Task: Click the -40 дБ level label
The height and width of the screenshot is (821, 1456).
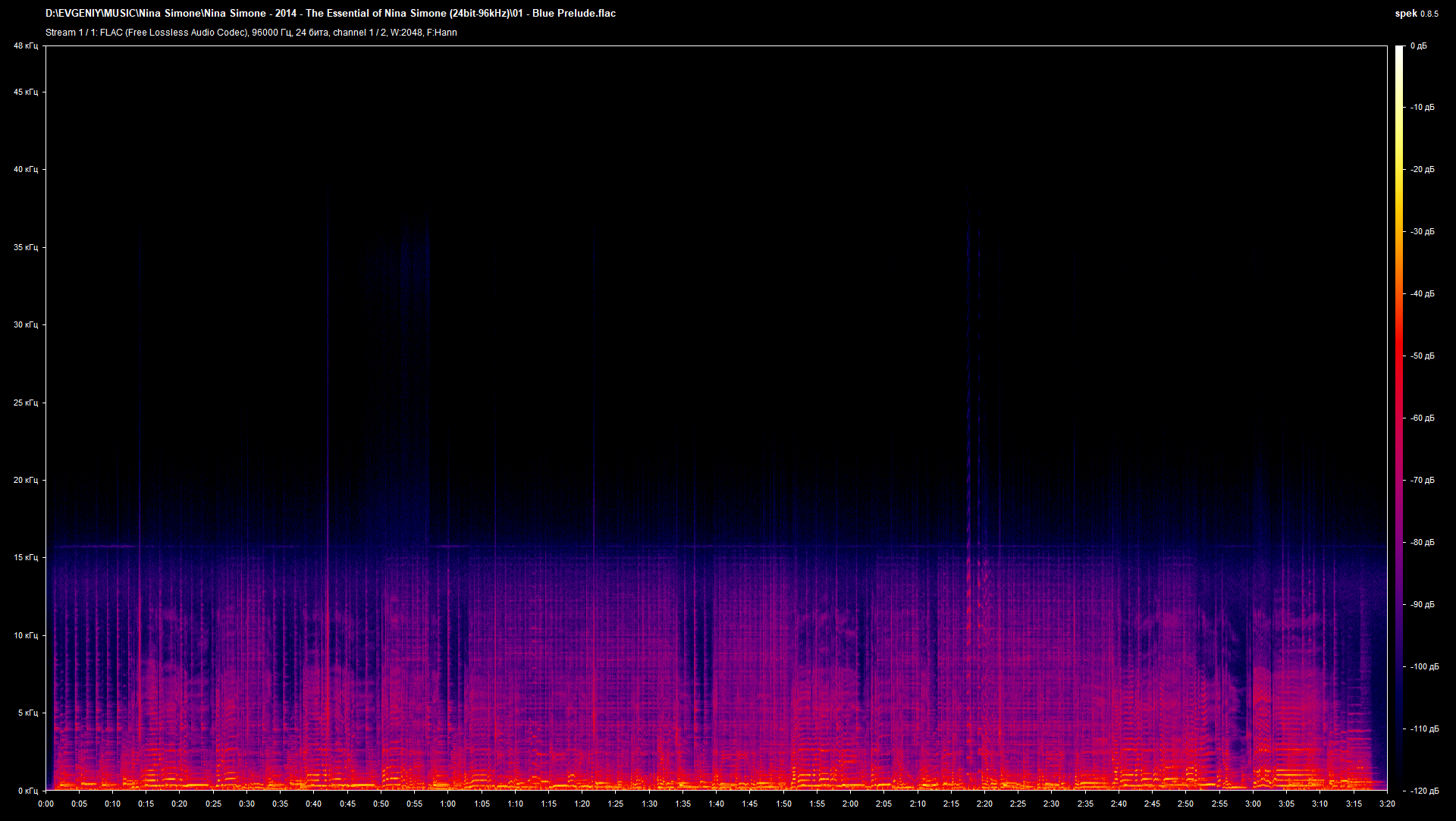Action: [1423, 294]
